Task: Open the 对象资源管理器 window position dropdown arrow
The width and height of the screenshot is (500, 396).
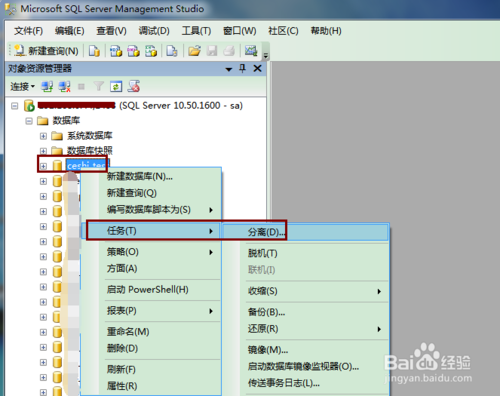Action: click(x=229, y=69)
